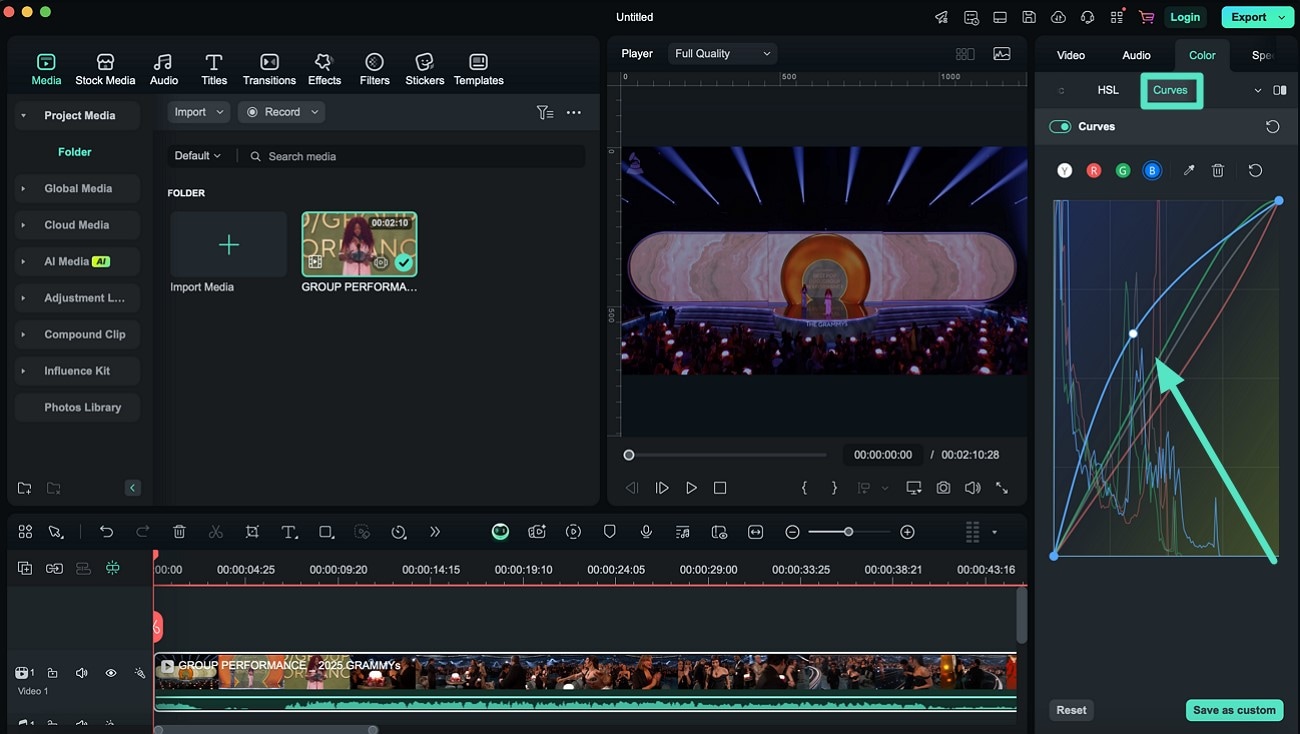Screen dimensions: 1300x734
Task: Click the timeline zoom slider handle
Action: coord(848,532)
